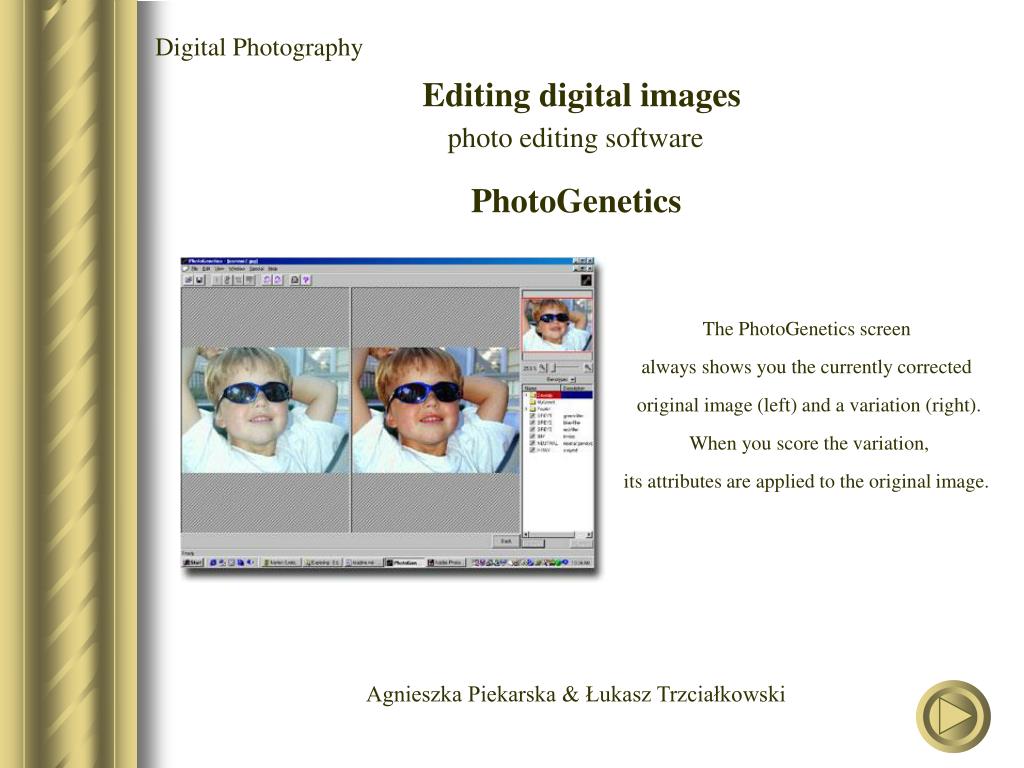Switch to the Adobe Photo taskbar button
This screenshot has height=768, width=1024.
(445, 562)
